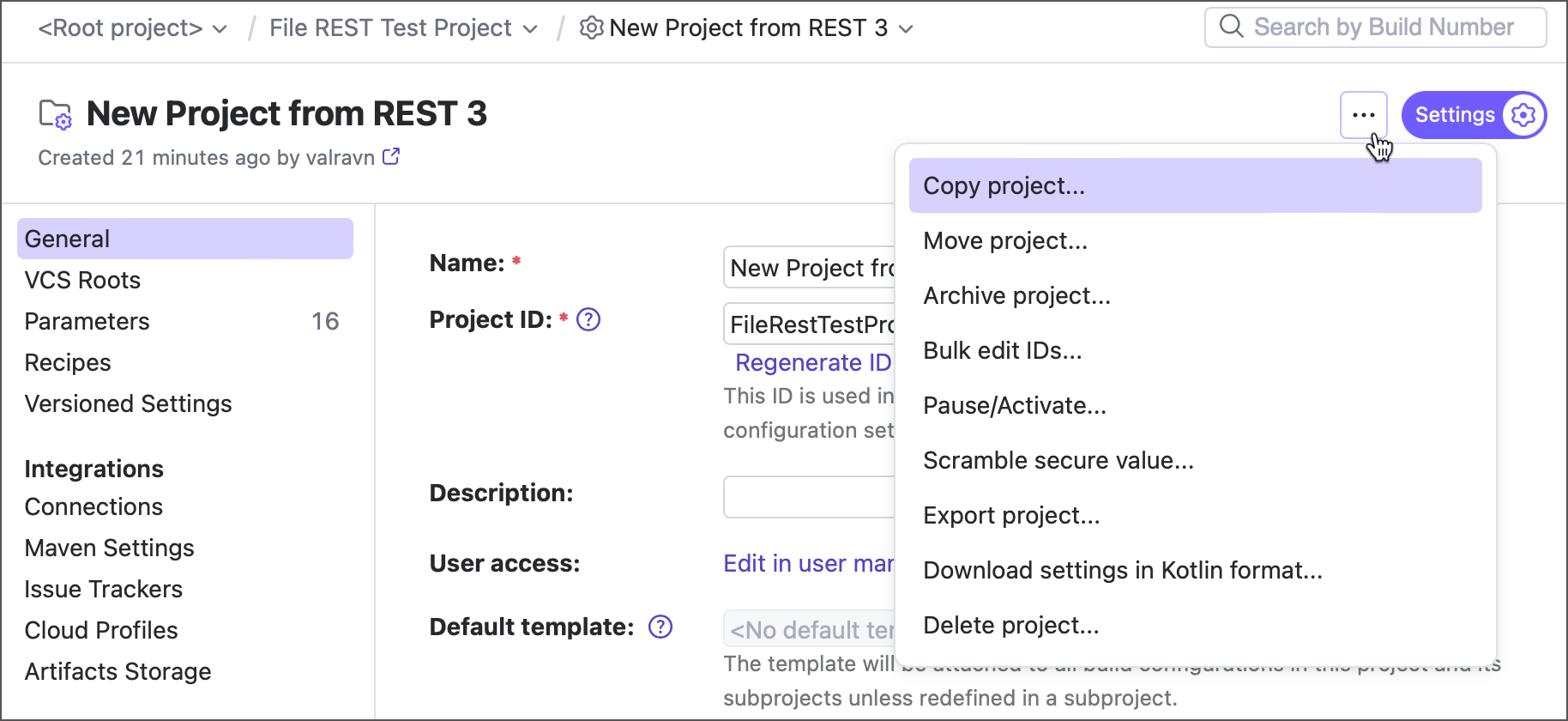Select Export project menu item

click(x=1010, y=516)
